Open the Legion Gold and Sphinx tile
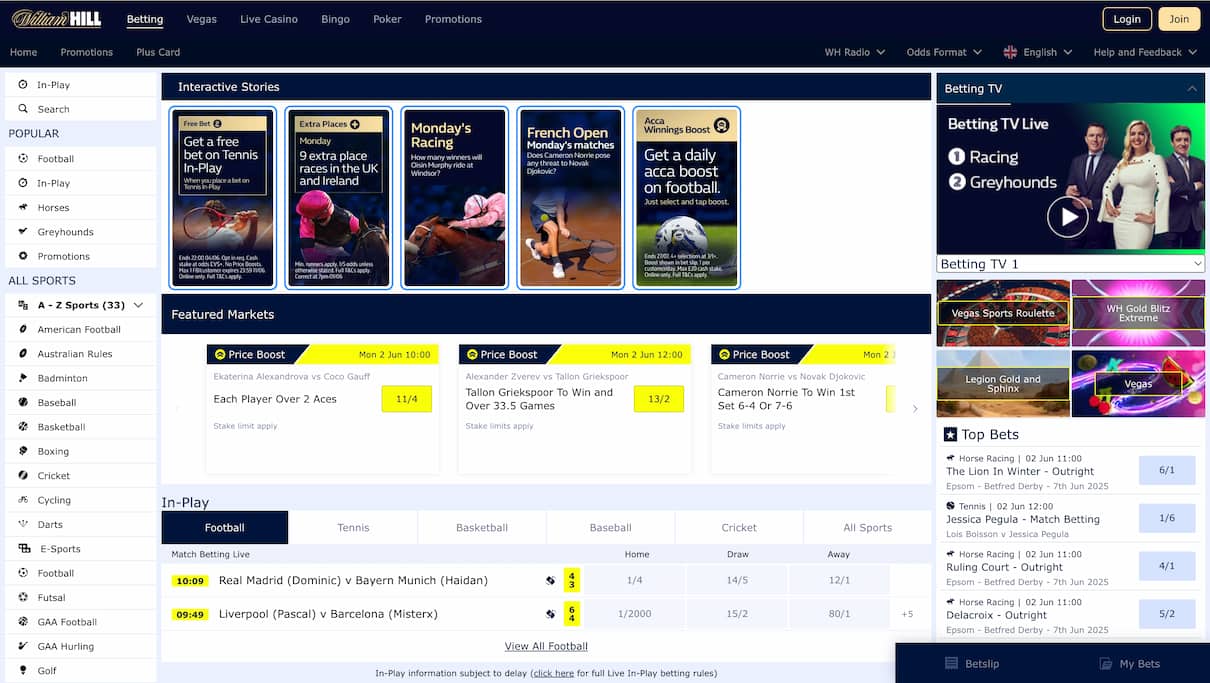 pyautogui.click(x=1003, y=384)
